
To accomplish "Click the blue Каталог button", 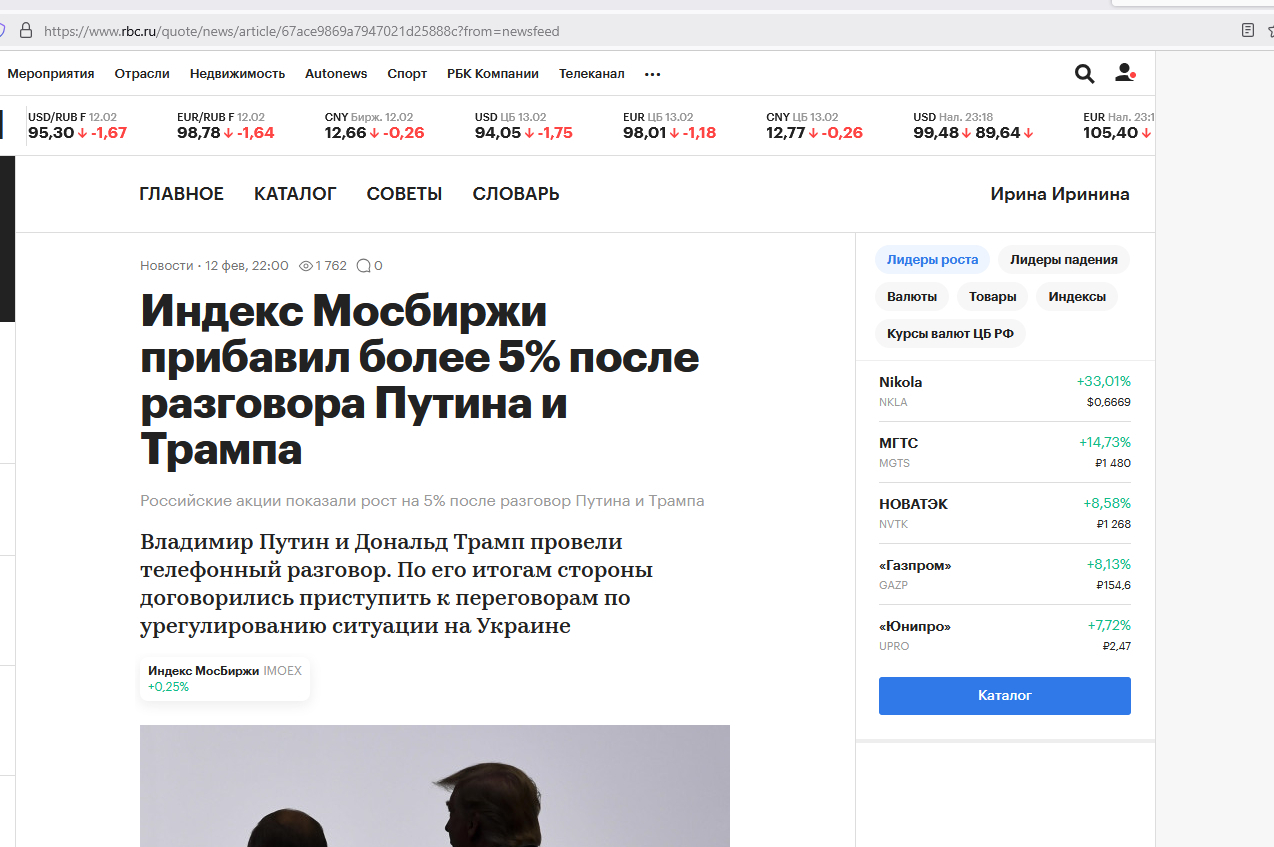I will point(1005,695).
